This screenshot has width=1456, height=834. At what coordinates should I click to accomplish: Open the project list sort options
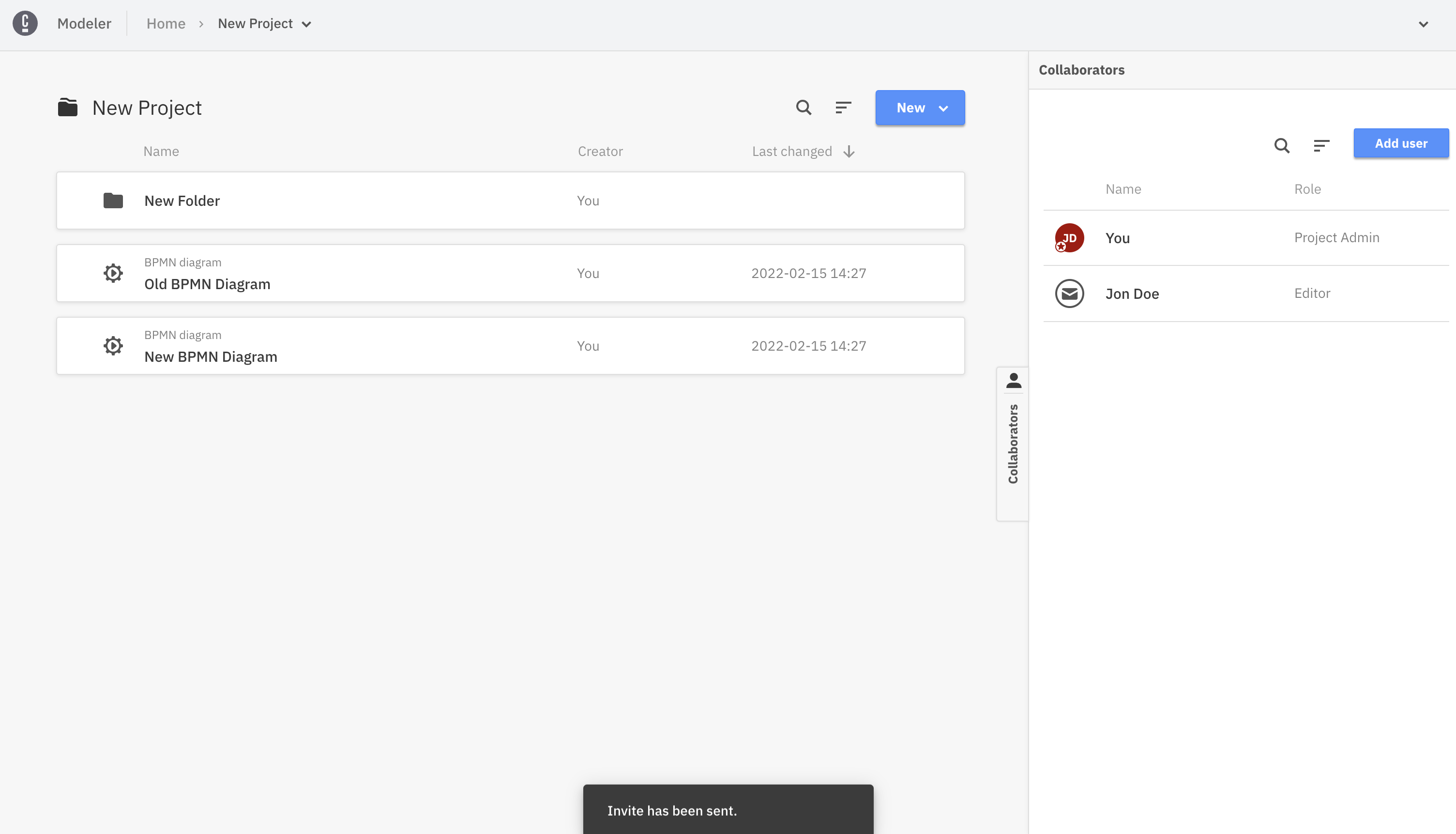pyautogui.click(x=843, y=108)
